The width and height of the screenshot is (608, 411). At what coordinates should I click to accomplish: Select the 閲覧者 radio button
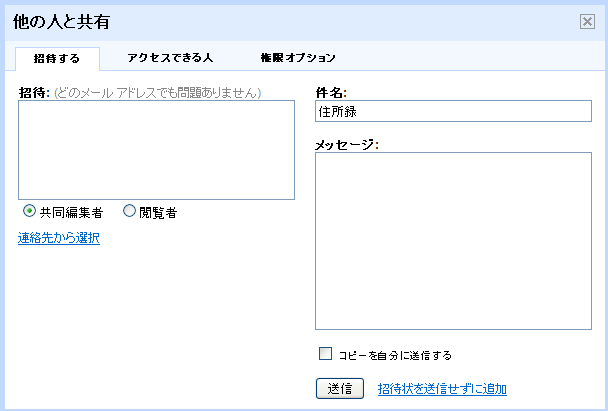129,211
